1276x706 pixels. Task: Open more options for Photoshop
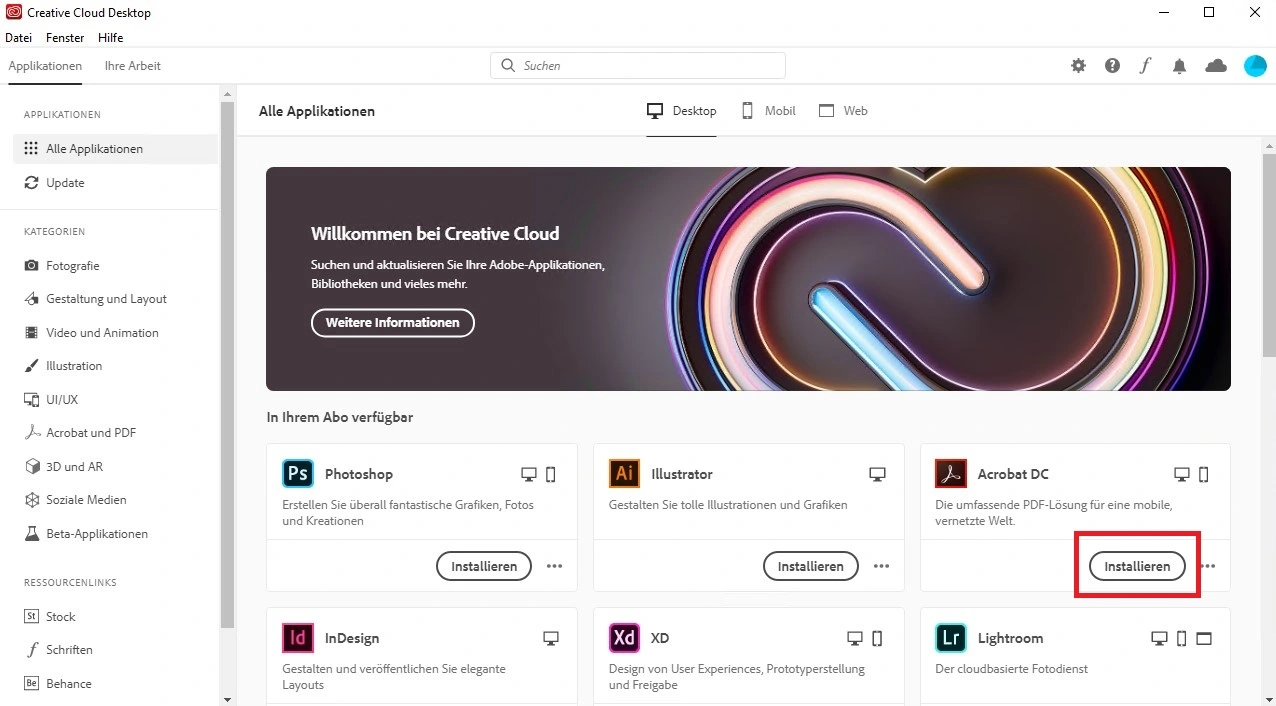[555, 566]
